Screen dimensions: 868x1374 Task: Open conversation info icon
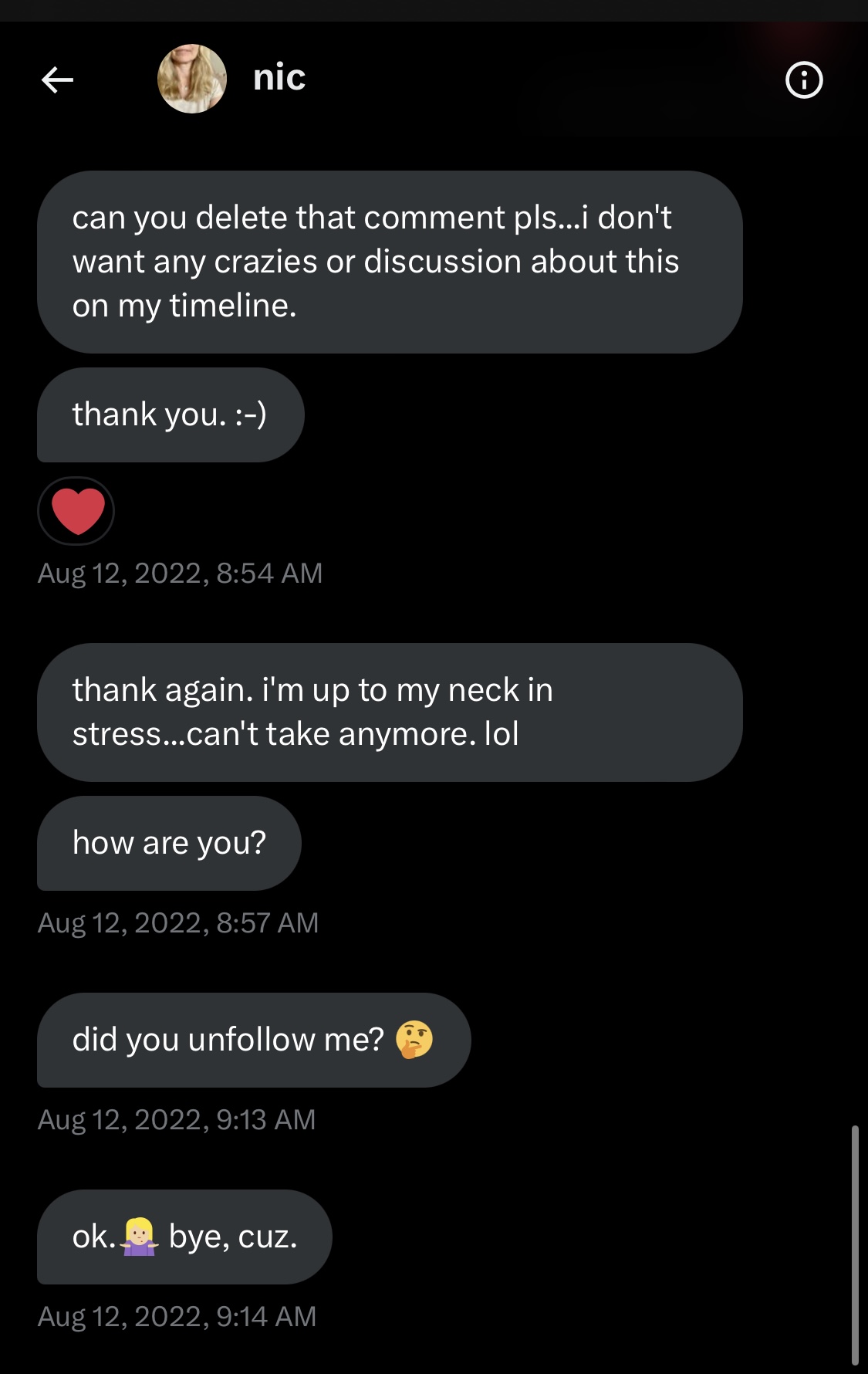[x=804, y=80]
